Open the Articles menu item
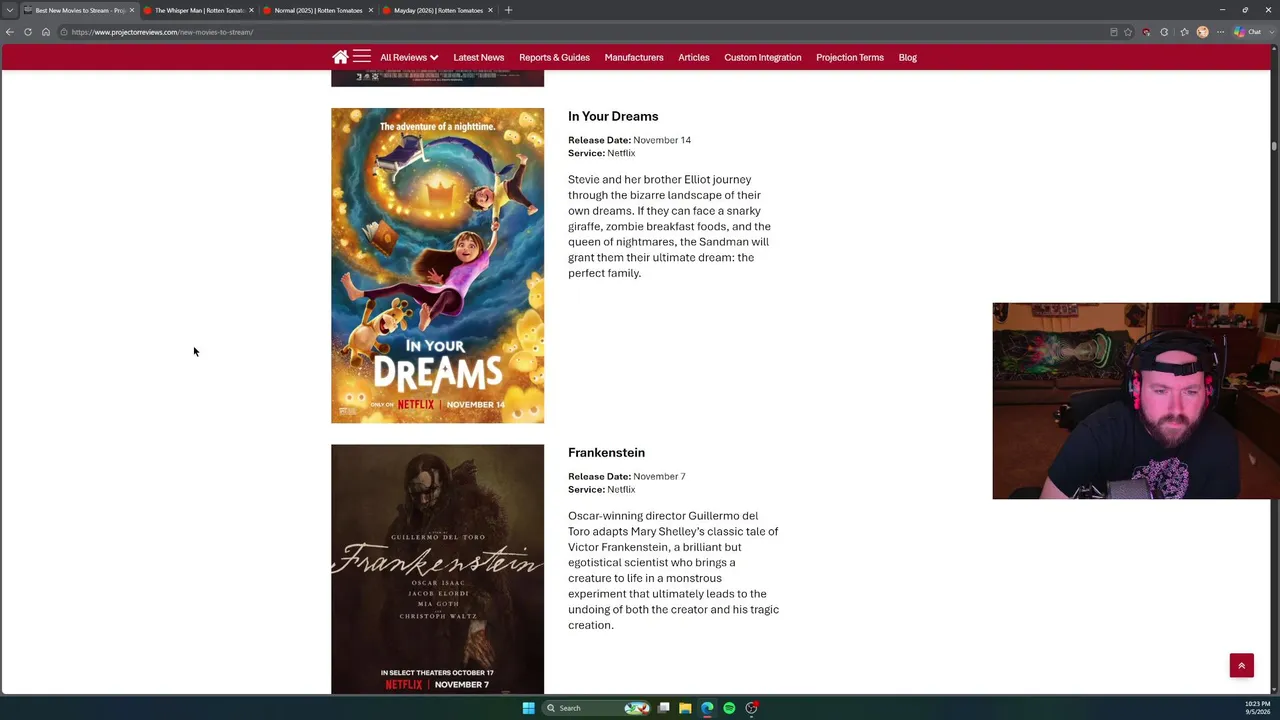 (694, 57)
